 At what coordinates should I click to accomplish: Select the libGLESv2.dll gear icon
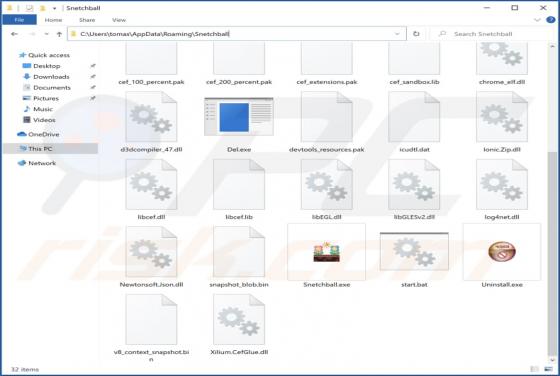click(414, 184)
